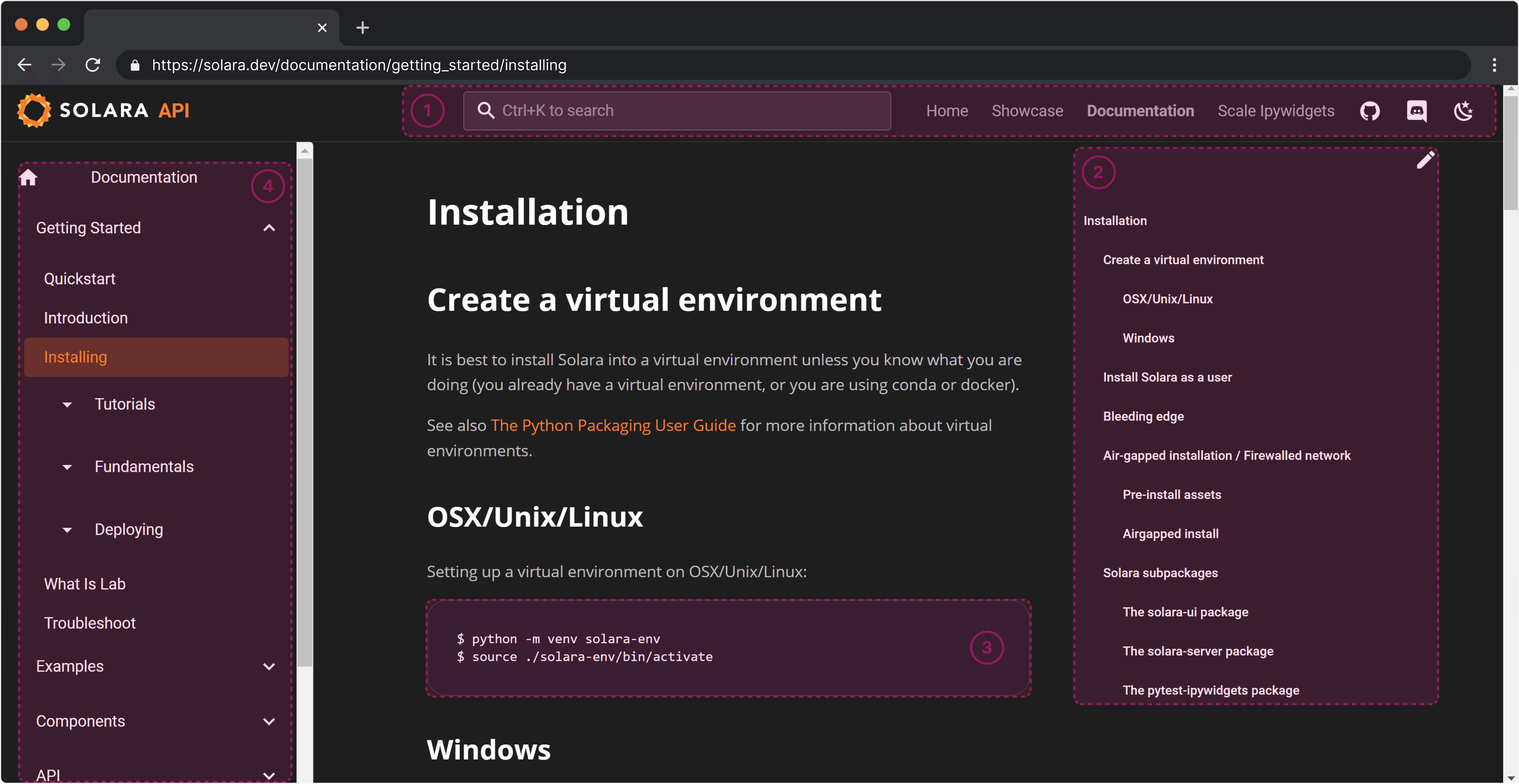Image resolution: width=1519 pixels, height=784 pixels.
Task: Reload the page in browser
Action: [x=93, y=65]
